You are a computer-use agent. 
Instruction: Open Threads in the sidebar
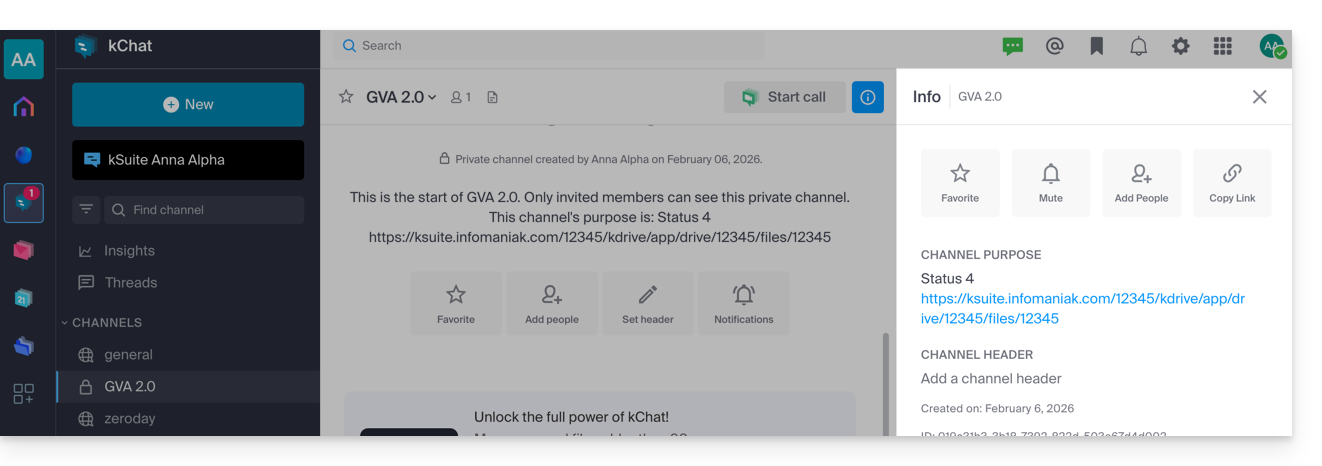(130, 283)
